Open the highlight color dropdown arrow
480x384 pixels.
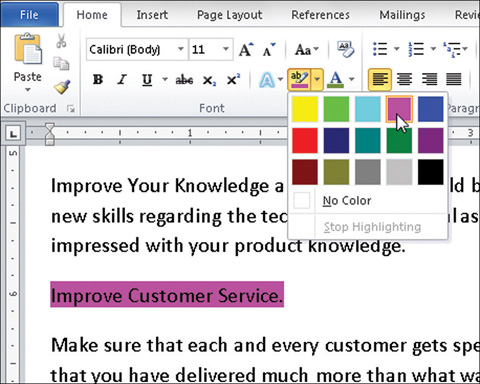tap(317, 79)
